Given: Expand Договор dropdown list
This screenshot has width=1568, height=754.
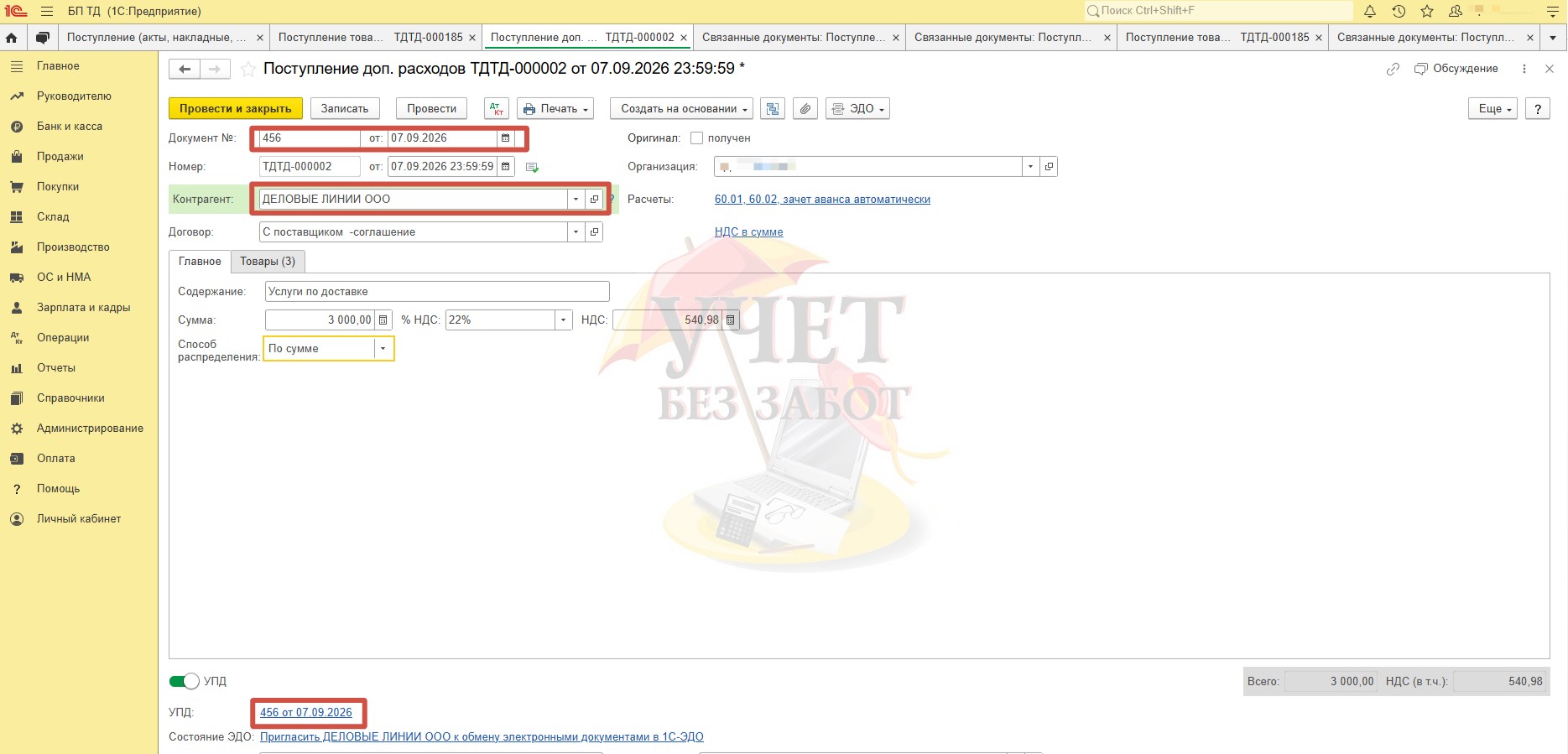Looking at the screenshot, I should pos(576,232).
